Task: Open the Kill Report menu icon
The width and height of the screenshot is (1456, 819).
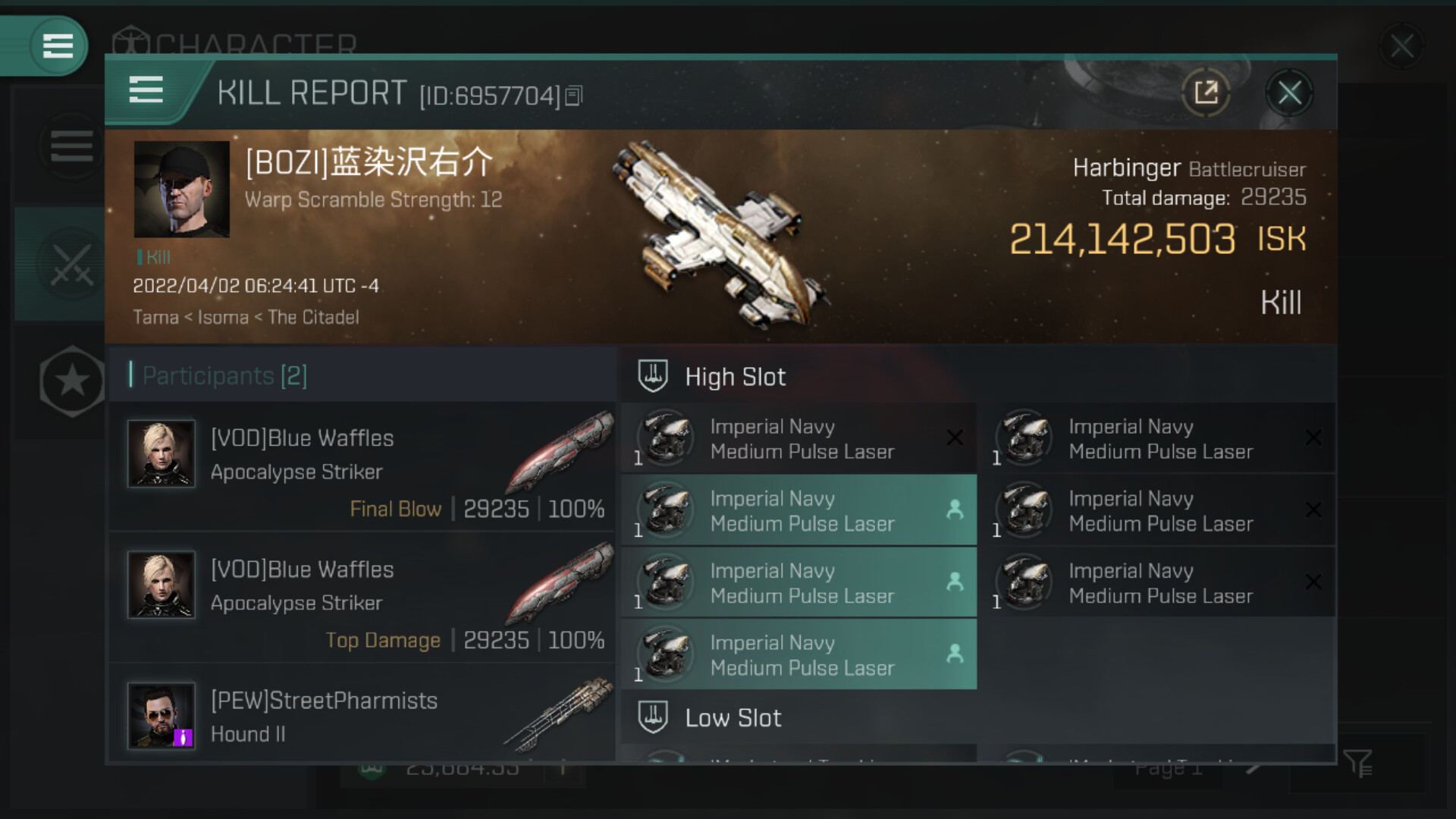Action: [146, 90]
